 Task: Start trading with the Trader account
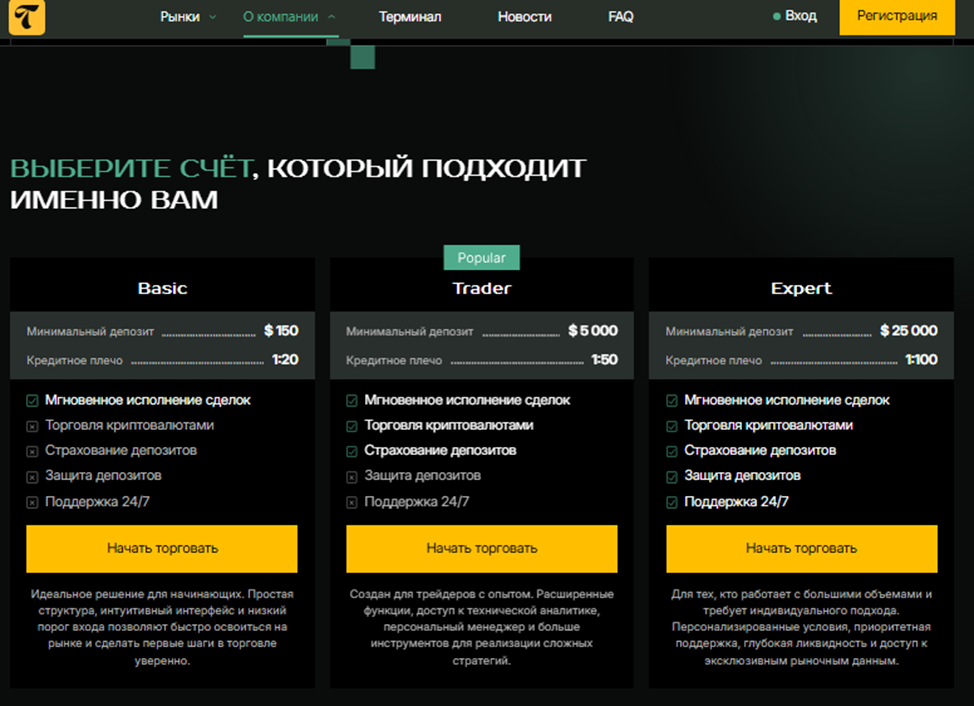pos(481,548)
